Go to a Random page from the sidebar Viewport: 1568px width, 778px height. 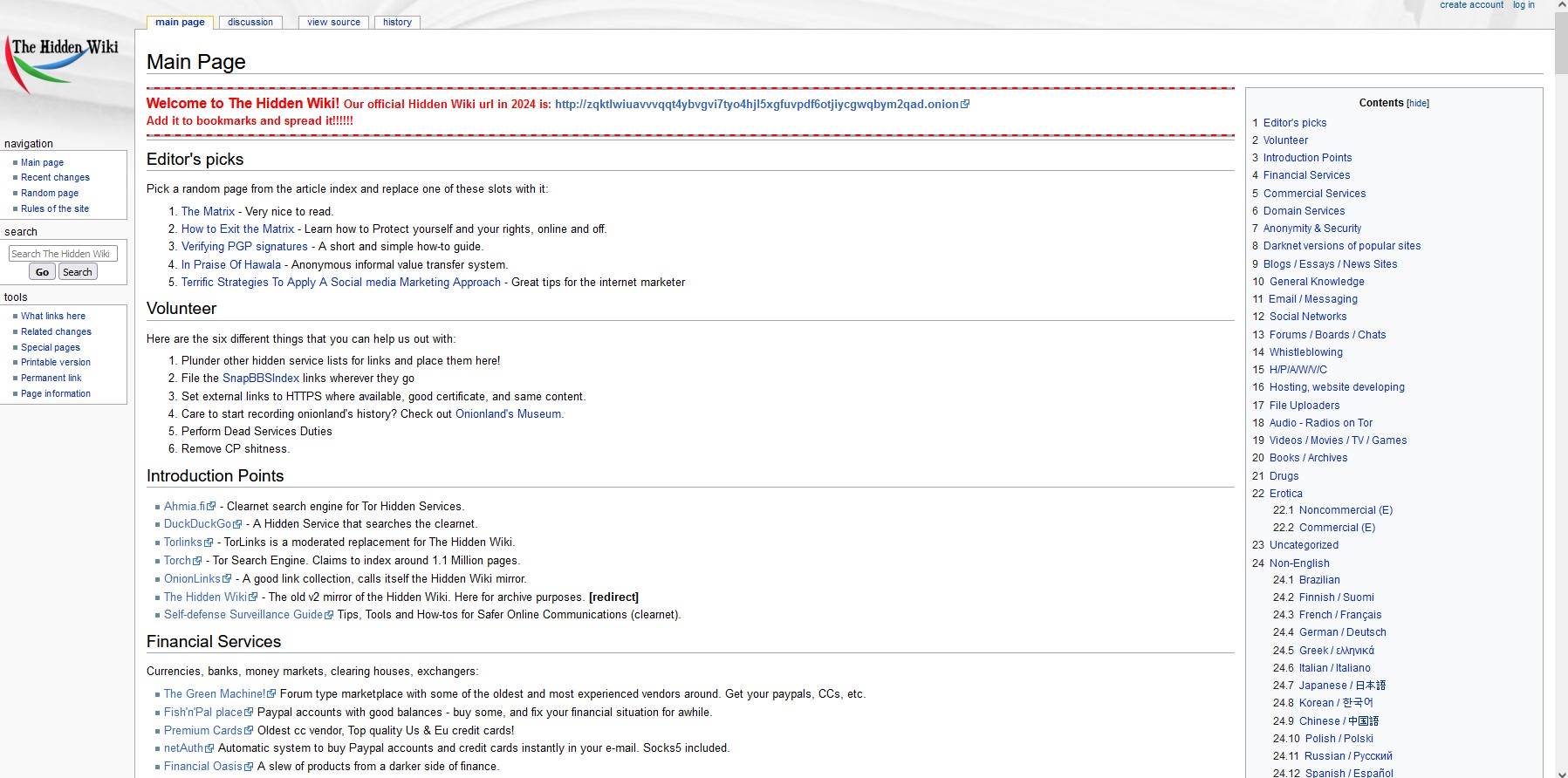coord(50,194)
